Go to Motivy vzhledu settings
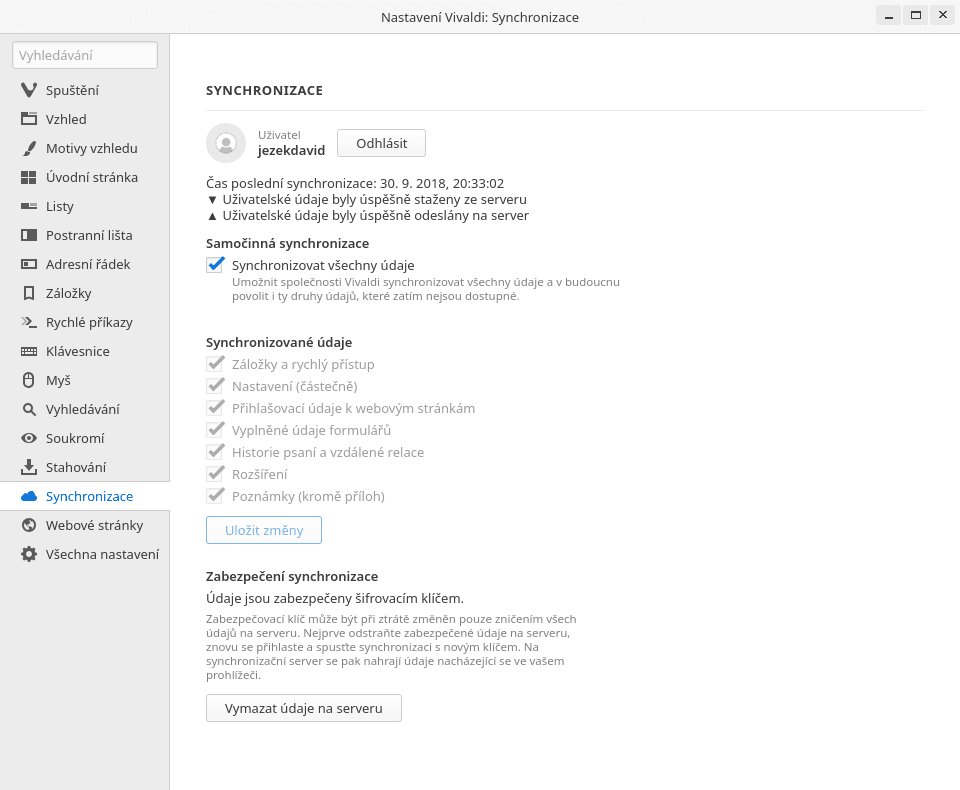Image resolution: width=960 pixels, height=790 pixels. click(84, 148)
